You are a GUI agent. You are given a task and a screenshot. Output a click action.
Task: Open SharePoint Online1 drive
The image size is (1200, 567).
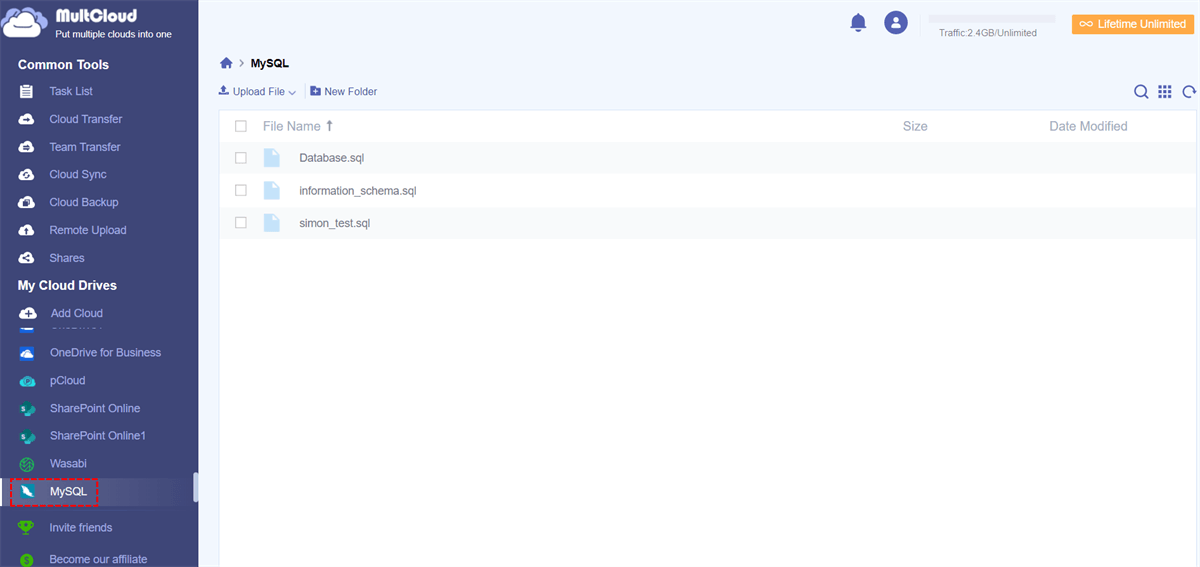click(98, 436)
